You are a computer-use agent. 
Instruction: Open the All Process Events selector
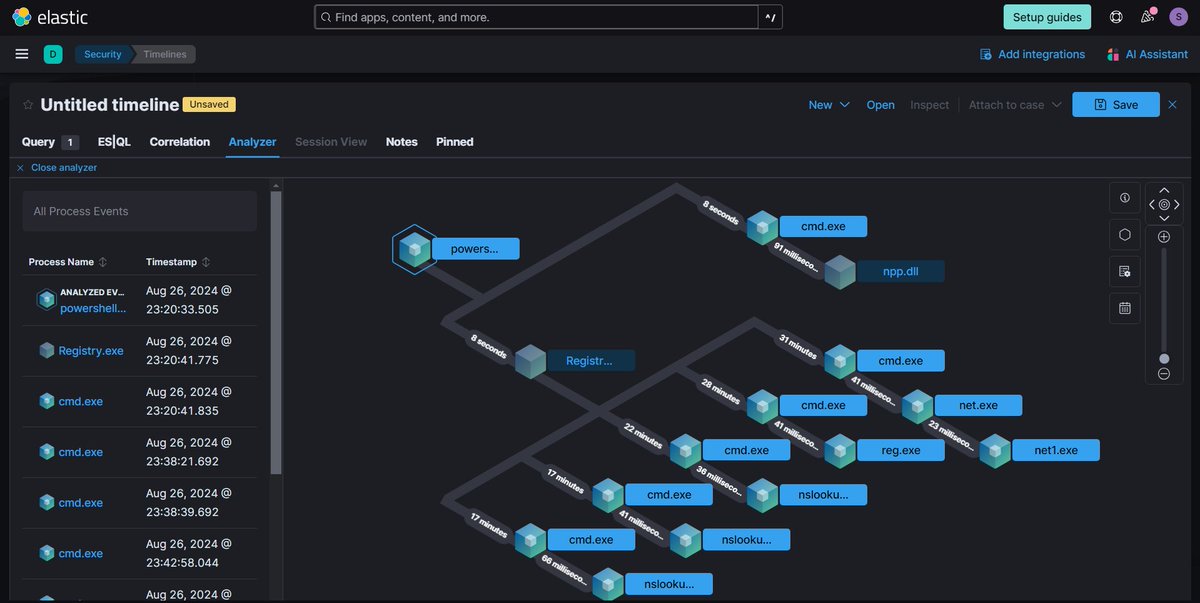tap(138, 211)
